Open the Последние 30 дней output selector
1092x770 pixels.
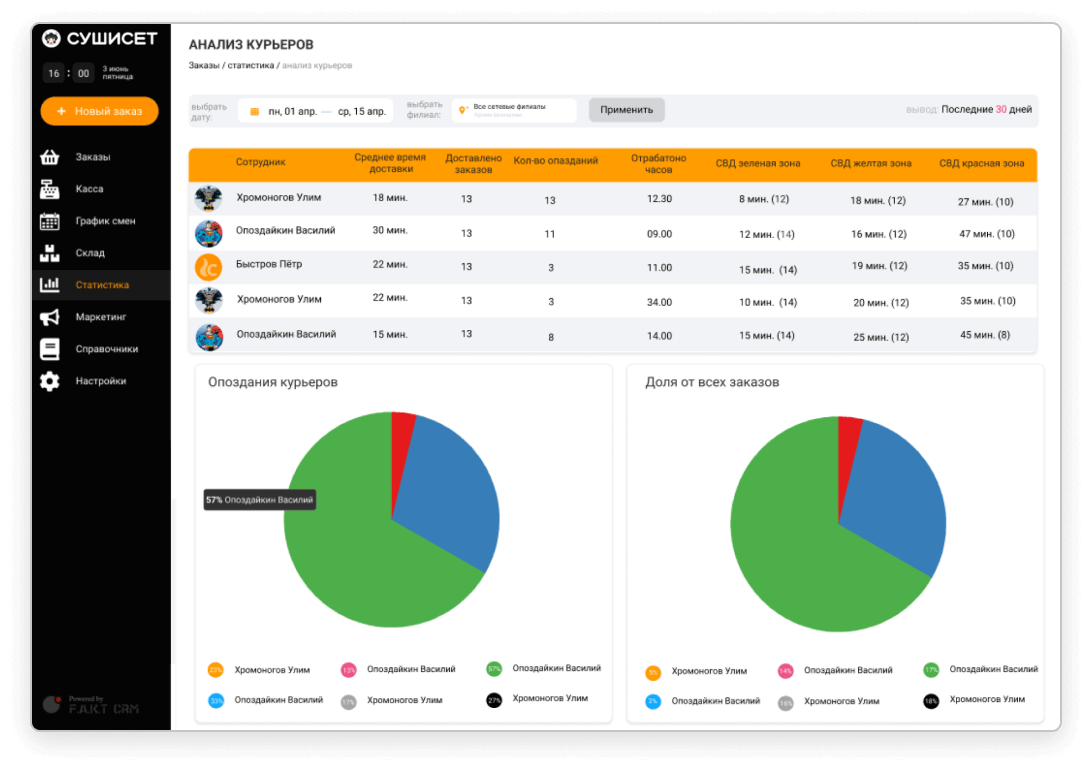click(x=986, y=109)
